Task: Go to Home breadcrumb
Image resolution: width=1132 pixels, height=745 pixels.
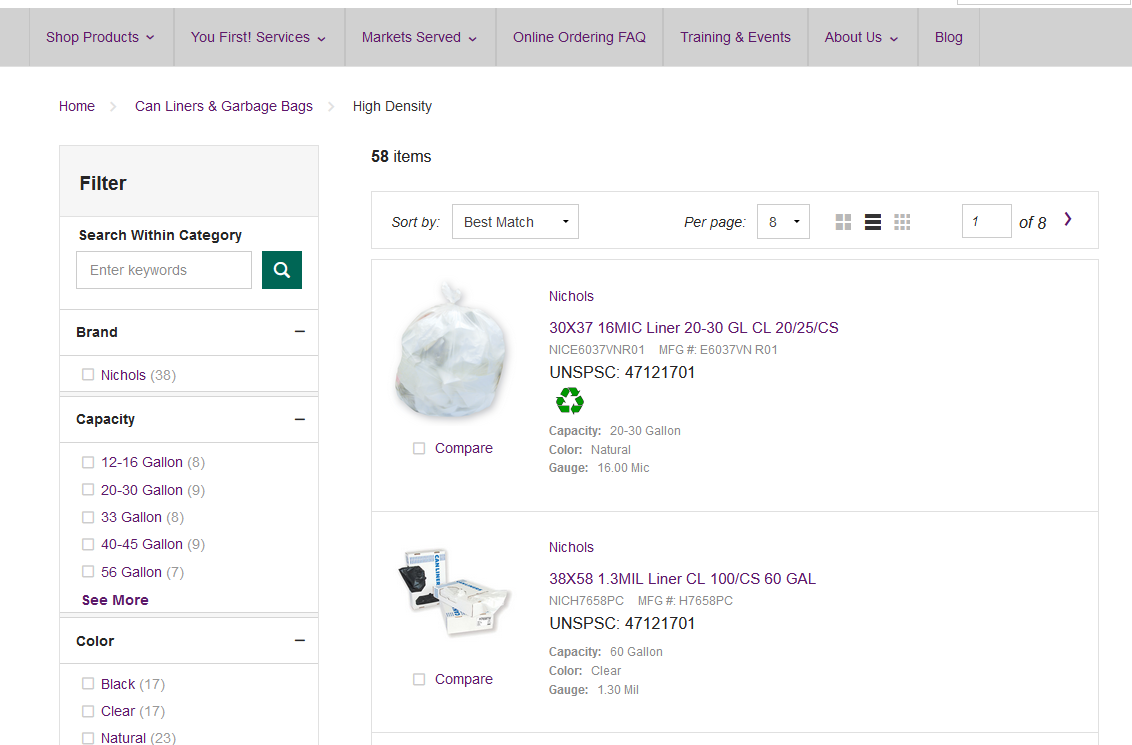Action: [x=77, y=106]
